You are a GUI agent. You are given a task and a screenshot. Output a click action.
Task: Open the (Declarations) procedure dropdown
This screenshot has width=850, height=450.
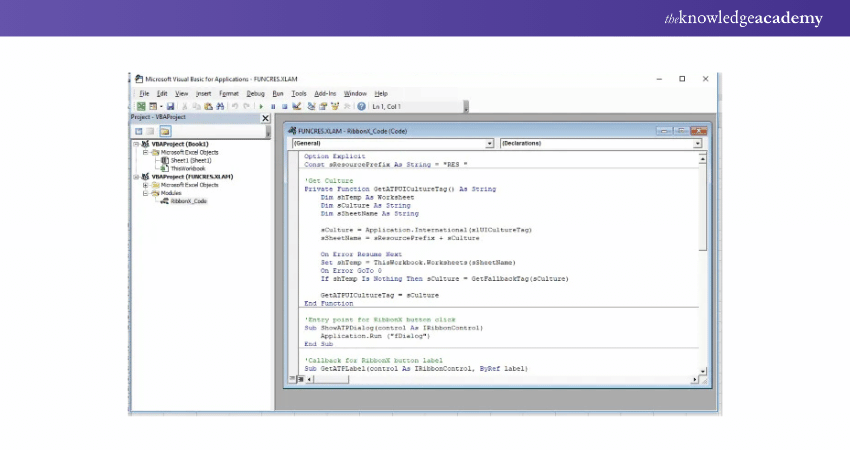point(697,143)
